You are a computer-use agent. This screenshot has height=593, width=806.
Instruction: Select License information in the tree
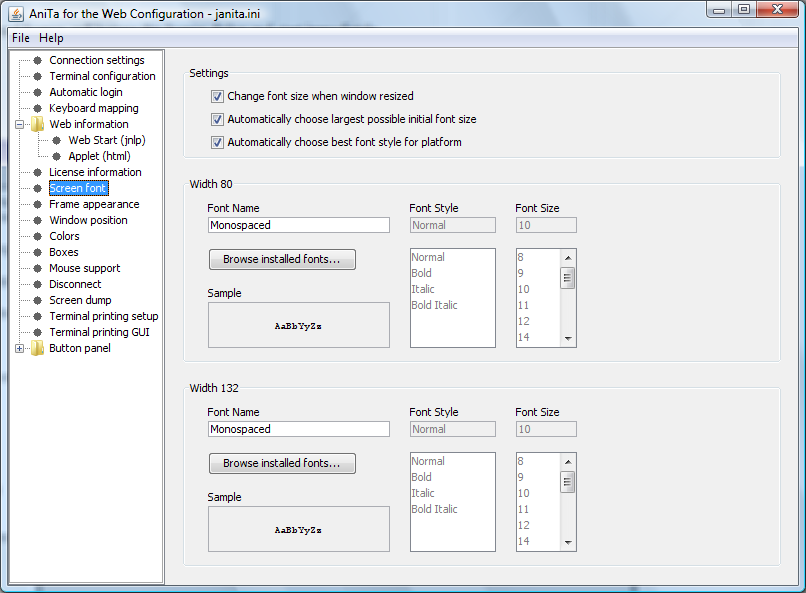[x=95, y=172]
